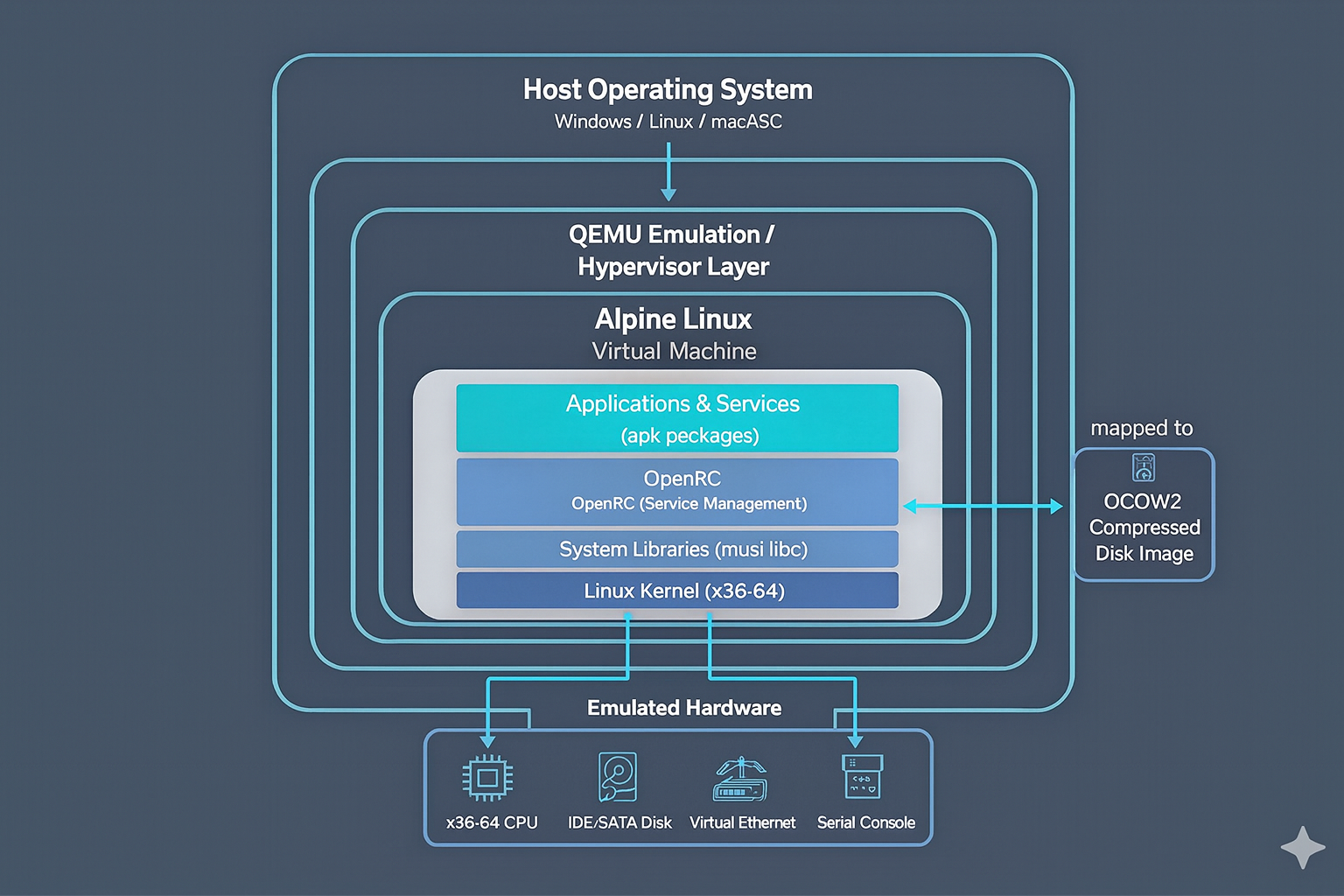Select the downward arrow below Host Operating System
This screenshot has width=1344, height=896.
668,175
